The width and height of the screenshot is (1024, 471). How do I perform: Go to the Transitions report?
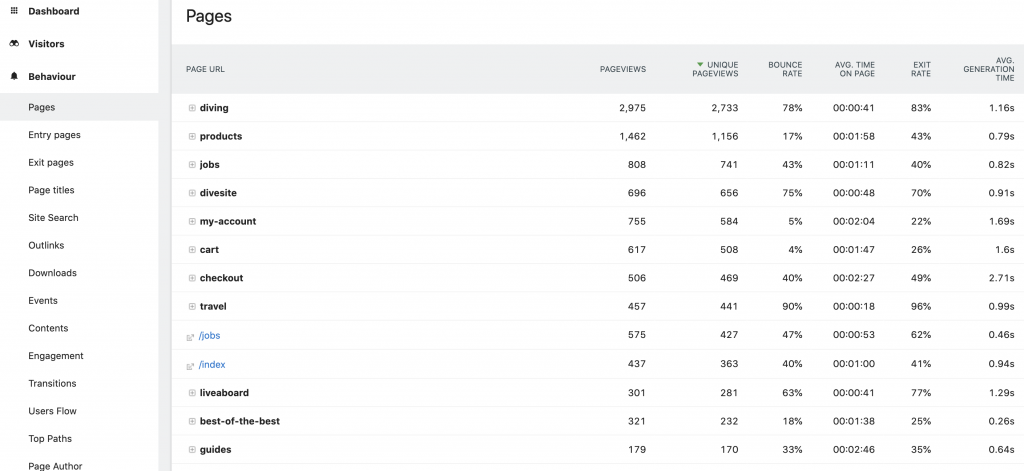click(52, 383)
